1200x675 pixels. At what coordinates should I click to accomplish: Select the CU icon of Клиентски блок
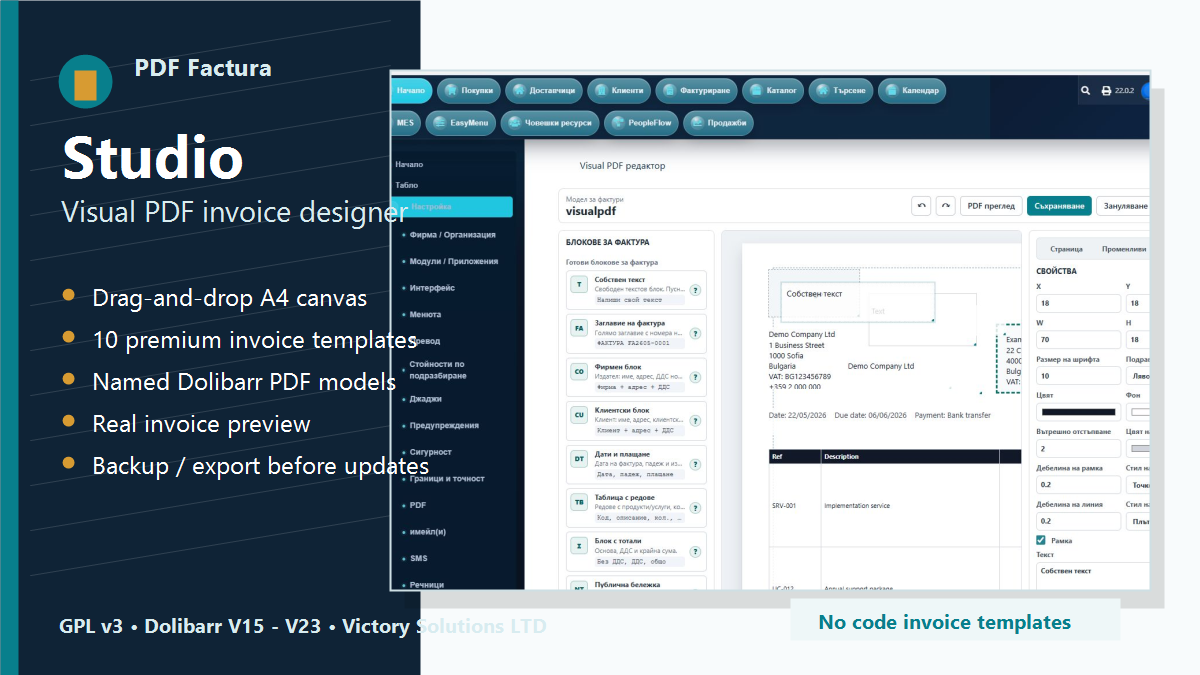578,414
